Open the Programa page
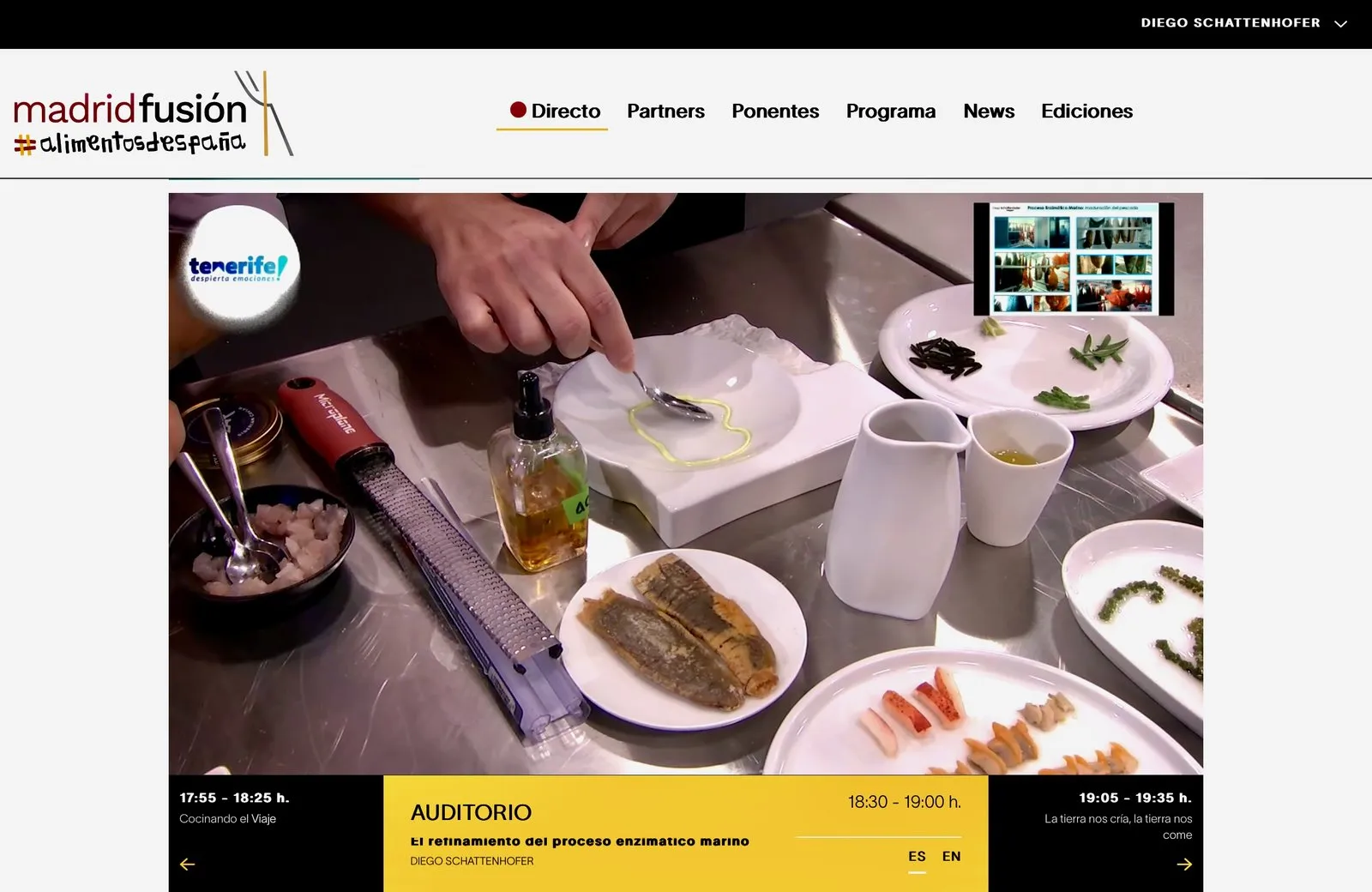The image size is (1372, 892). point(890,111)
